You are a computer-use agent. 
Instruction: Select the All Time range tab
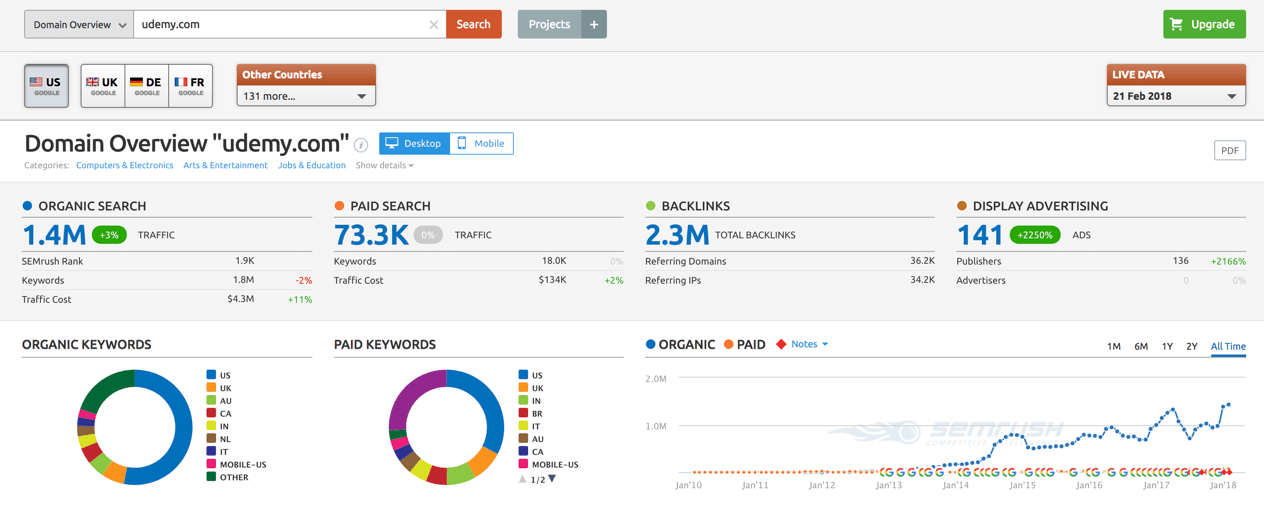coord(1228,346)
